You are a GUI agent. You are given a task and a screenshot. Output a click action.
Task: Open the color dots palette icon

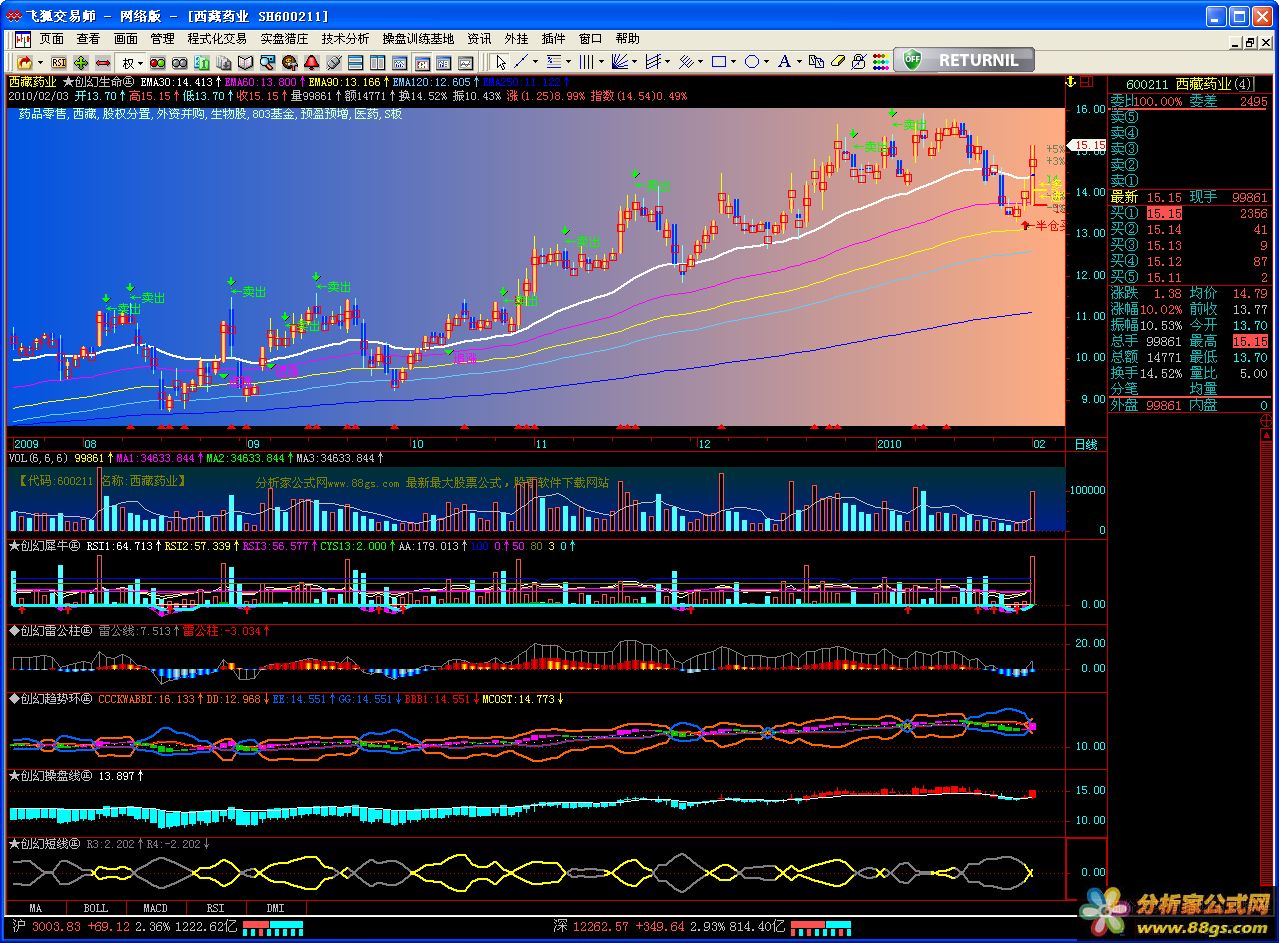880,62
